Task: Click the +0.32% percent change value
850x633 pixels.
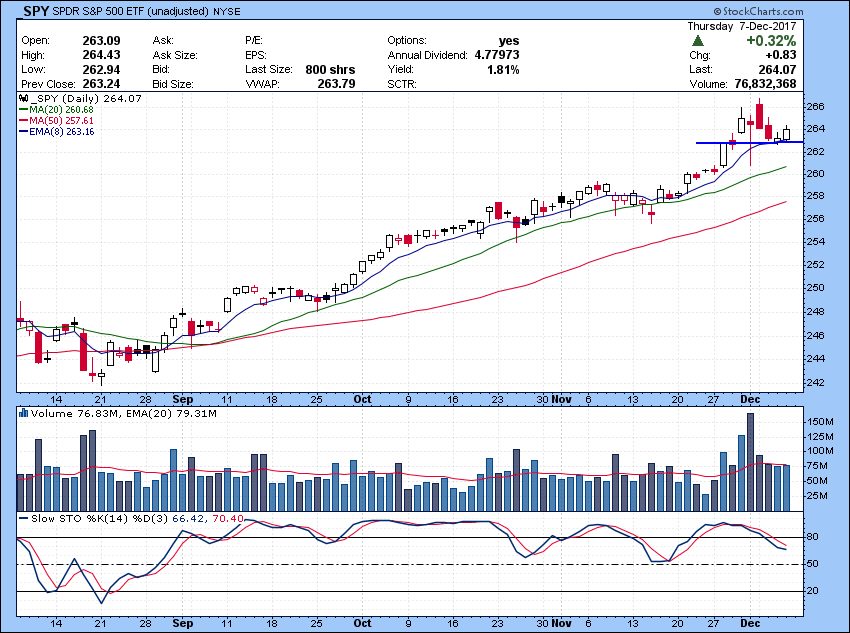Action: [771, 41]
